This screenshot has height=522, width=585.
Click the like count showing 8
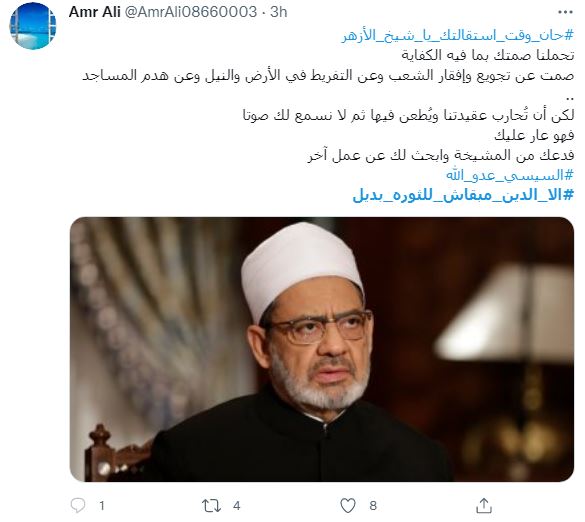coord(373,506)
